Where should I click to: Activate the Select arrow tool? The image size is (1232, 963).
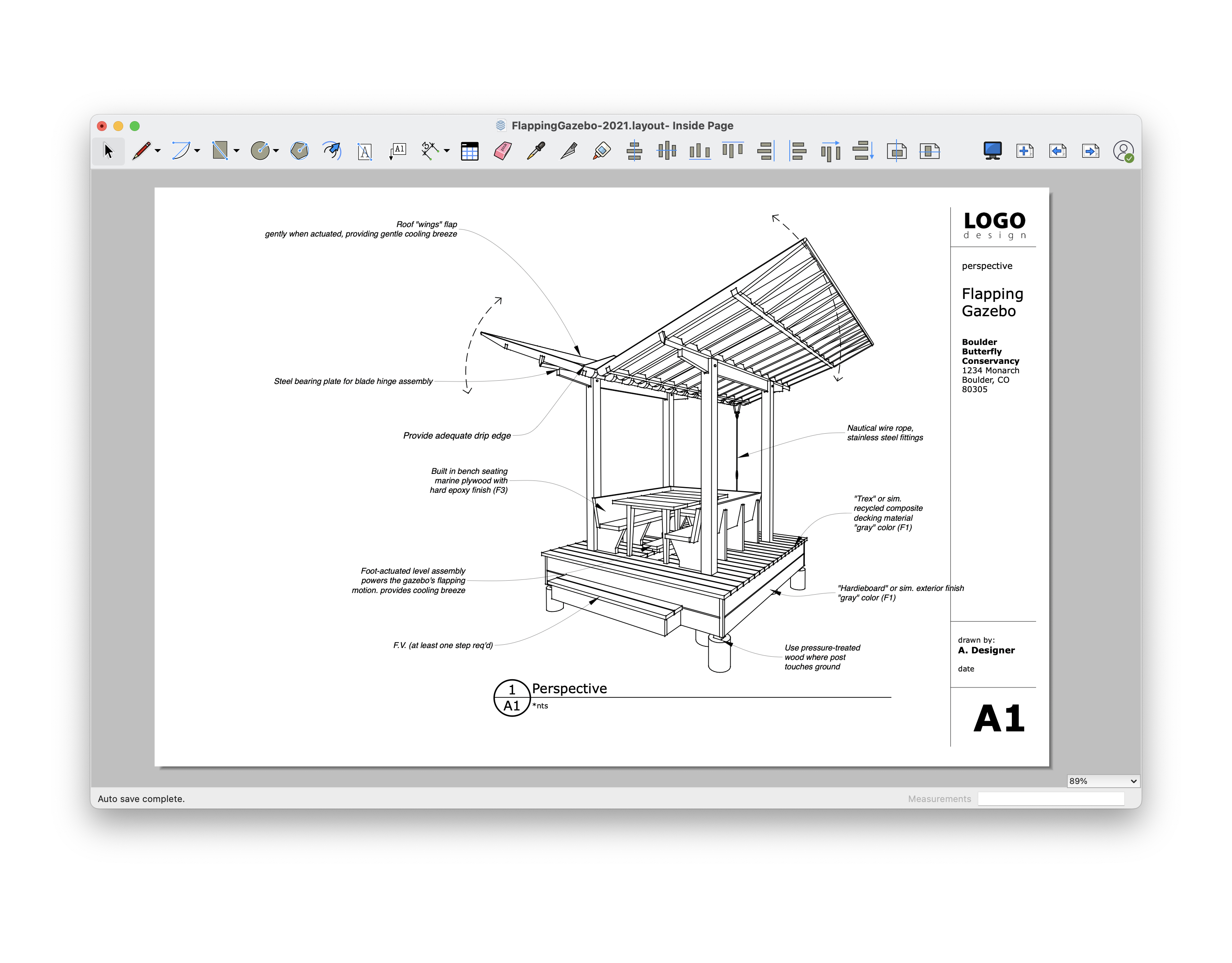108,151
